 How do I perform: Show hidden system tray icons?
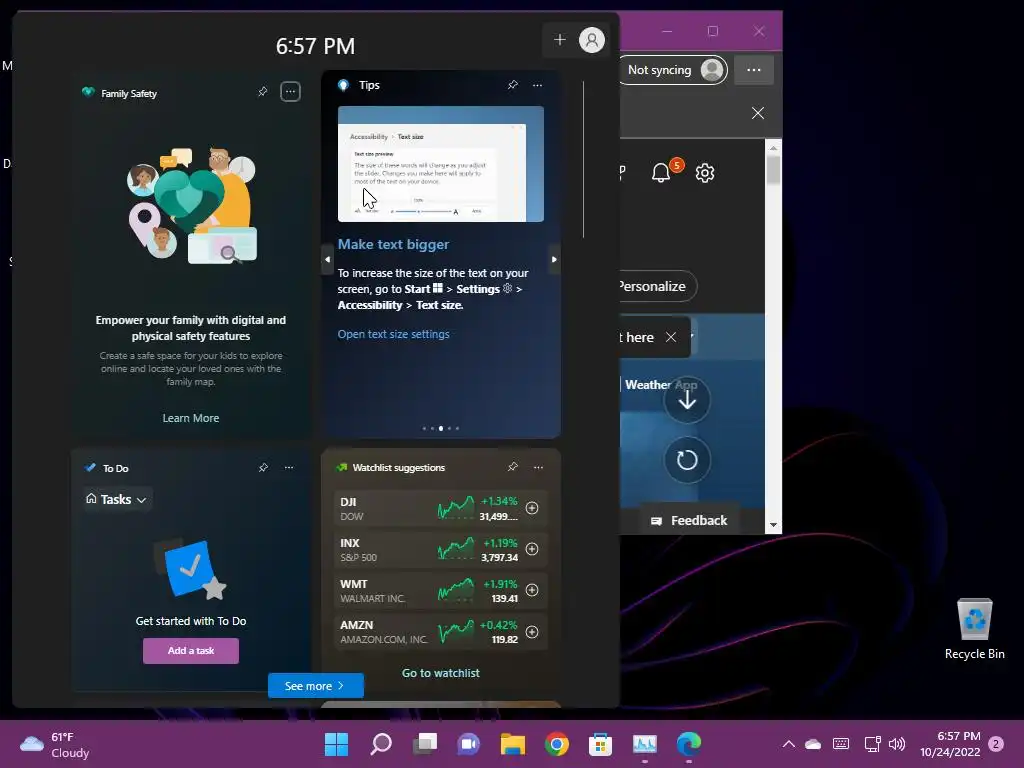tap(789, 744)
